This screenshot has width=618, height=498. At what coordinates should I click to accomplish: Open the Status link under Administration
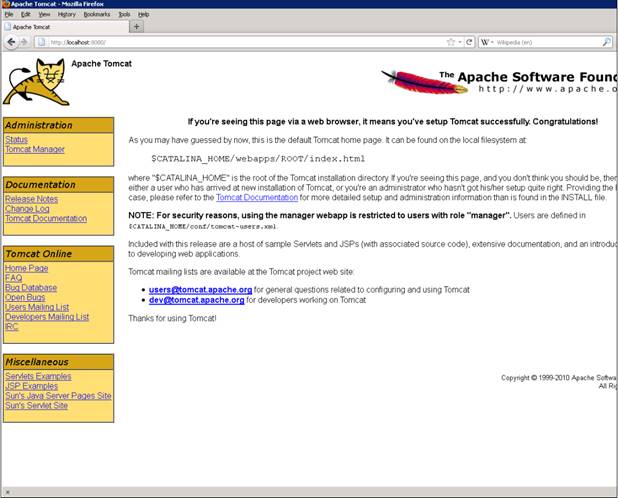[16, 140]
